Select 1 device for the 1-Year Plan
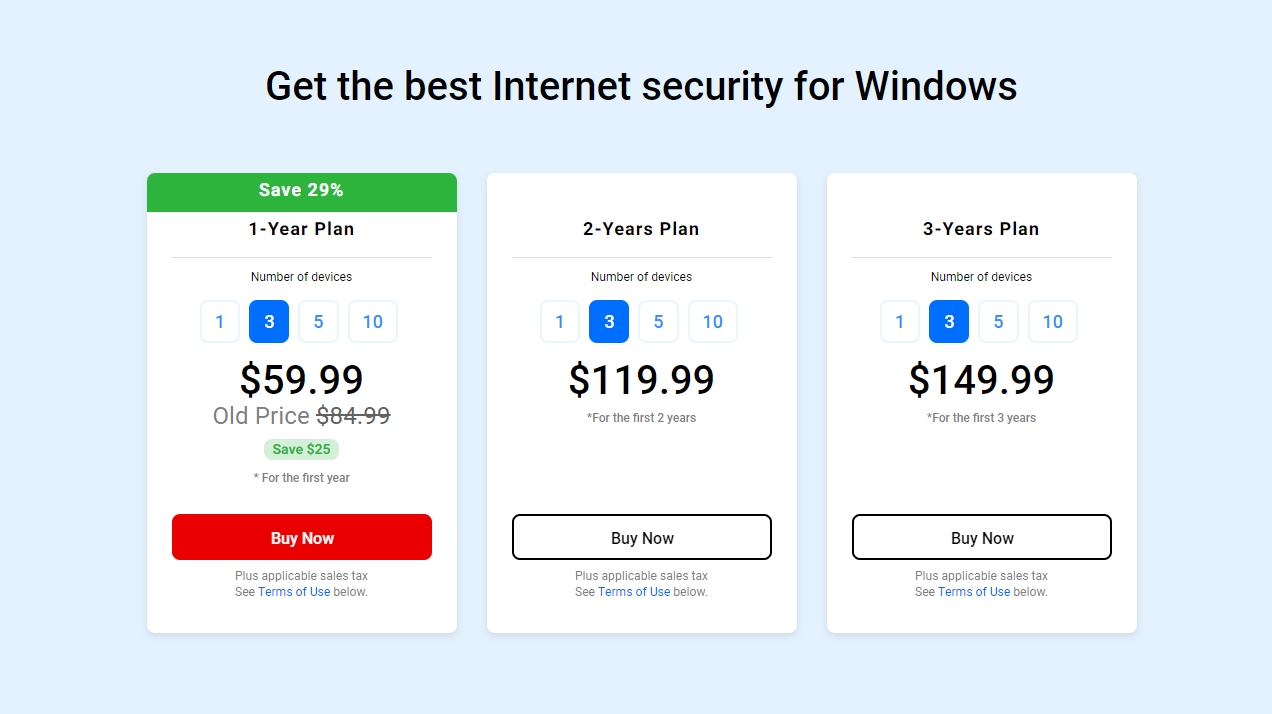This screenshot has width=1272, height=714. point(219,321)
